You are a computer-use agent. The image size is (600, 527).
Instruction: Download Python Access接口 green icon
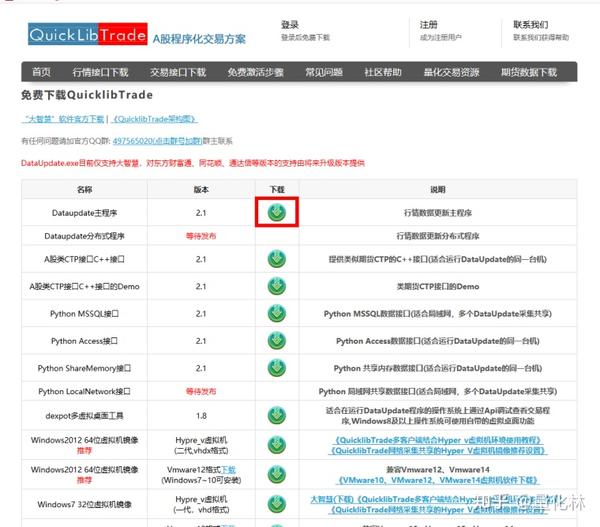point(277,340)
